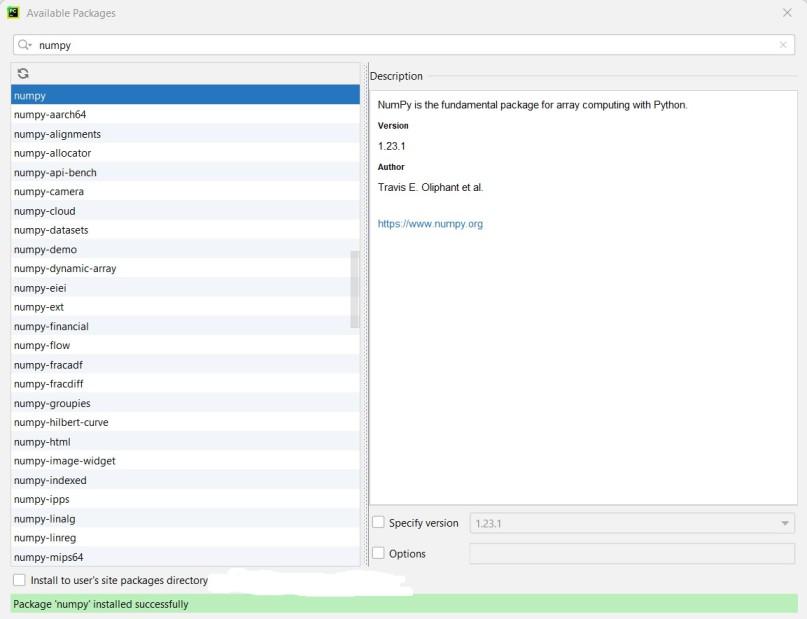
Task: Close the Available Packages dialog
Action: pos(787,13)
